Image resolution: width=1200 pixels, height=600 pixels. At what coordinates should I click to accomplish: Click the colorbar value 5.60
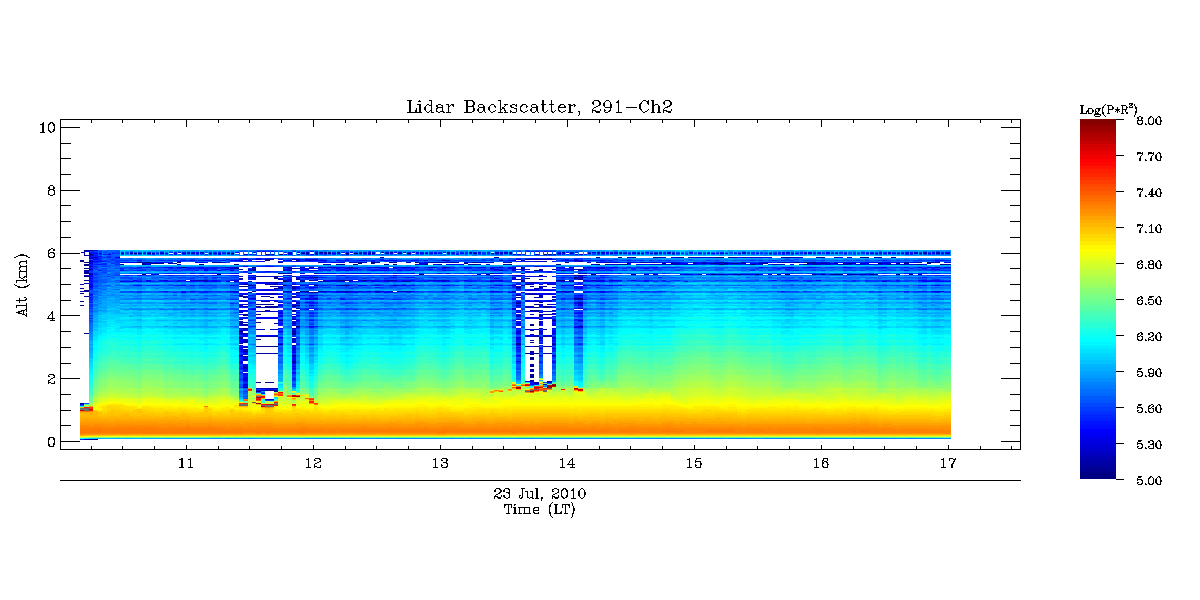coord(1148,408)
